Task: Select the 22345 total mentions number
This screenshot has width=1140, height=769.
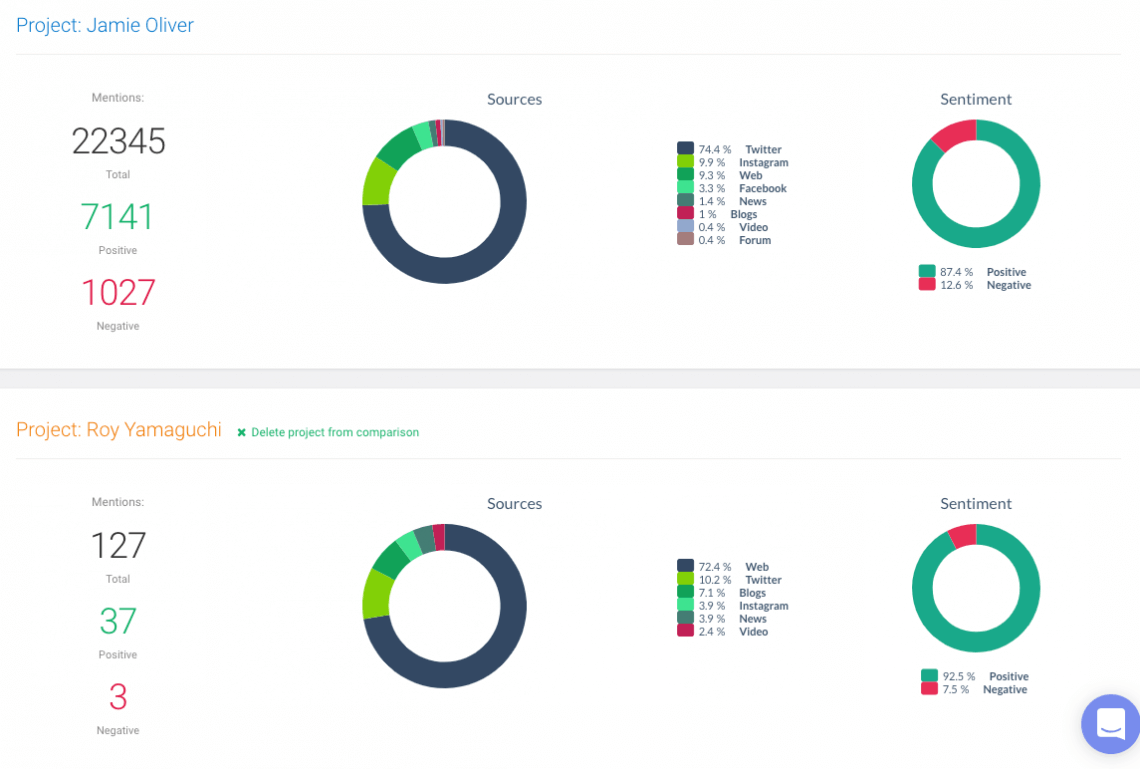Action: [x=119, y=141]
